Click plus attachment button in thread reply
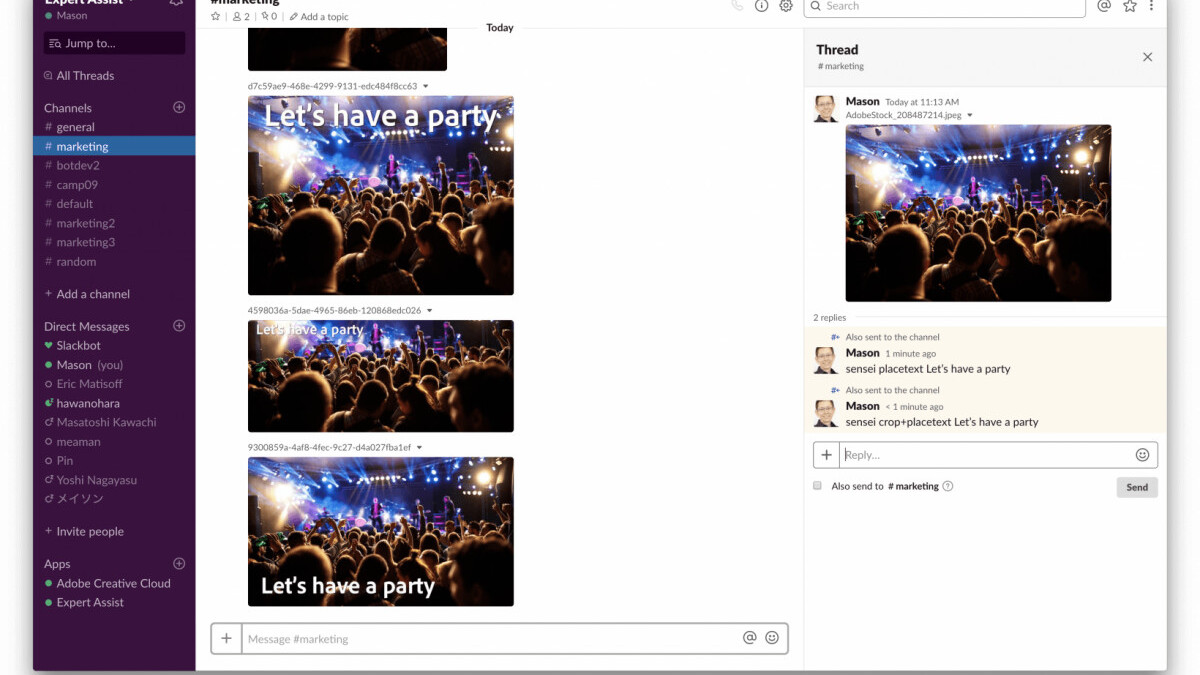The image size is (1200, 675). (826, 455)
